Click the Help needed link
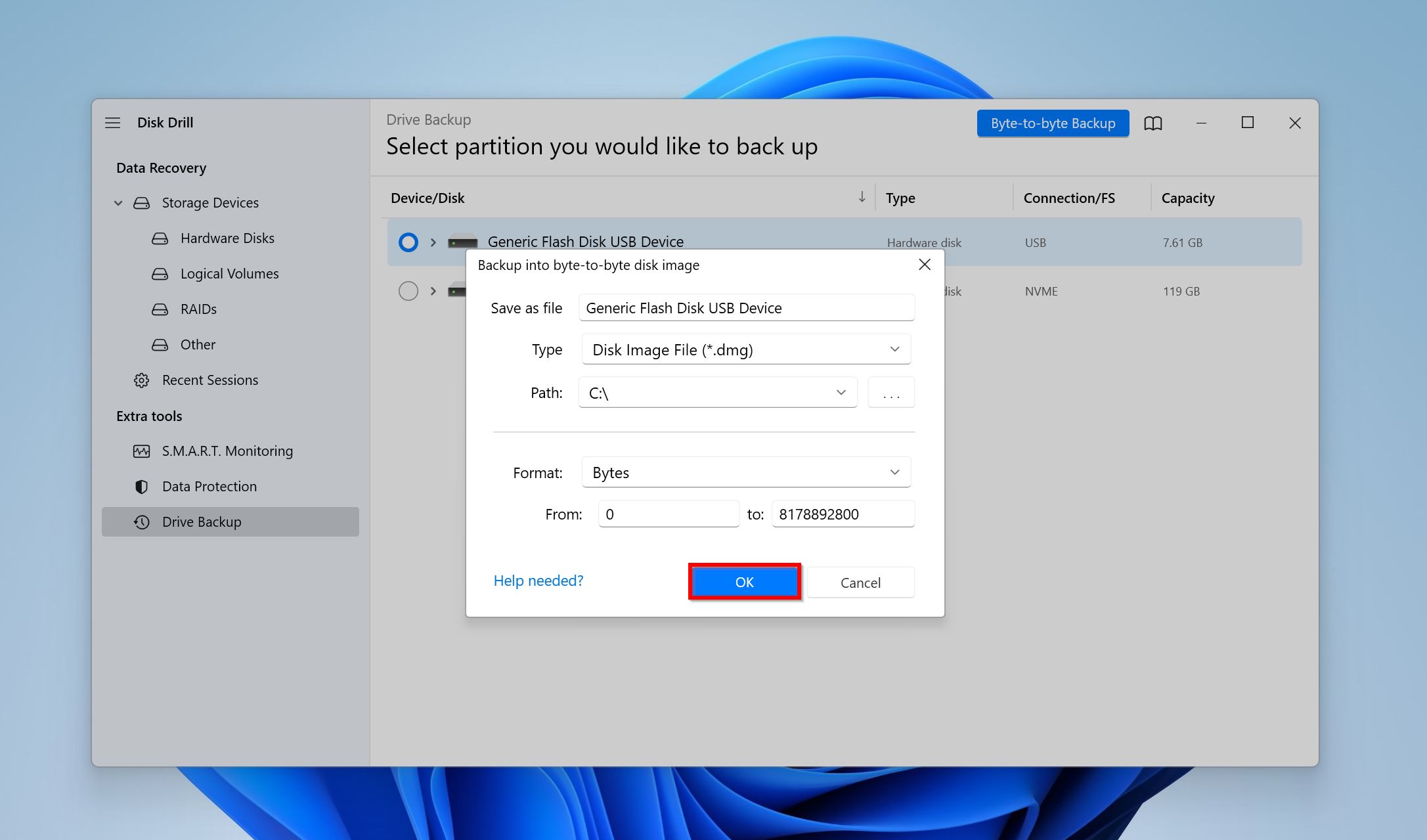Image resolution: width=1427 pixels, height=840 pixels. 539,580
